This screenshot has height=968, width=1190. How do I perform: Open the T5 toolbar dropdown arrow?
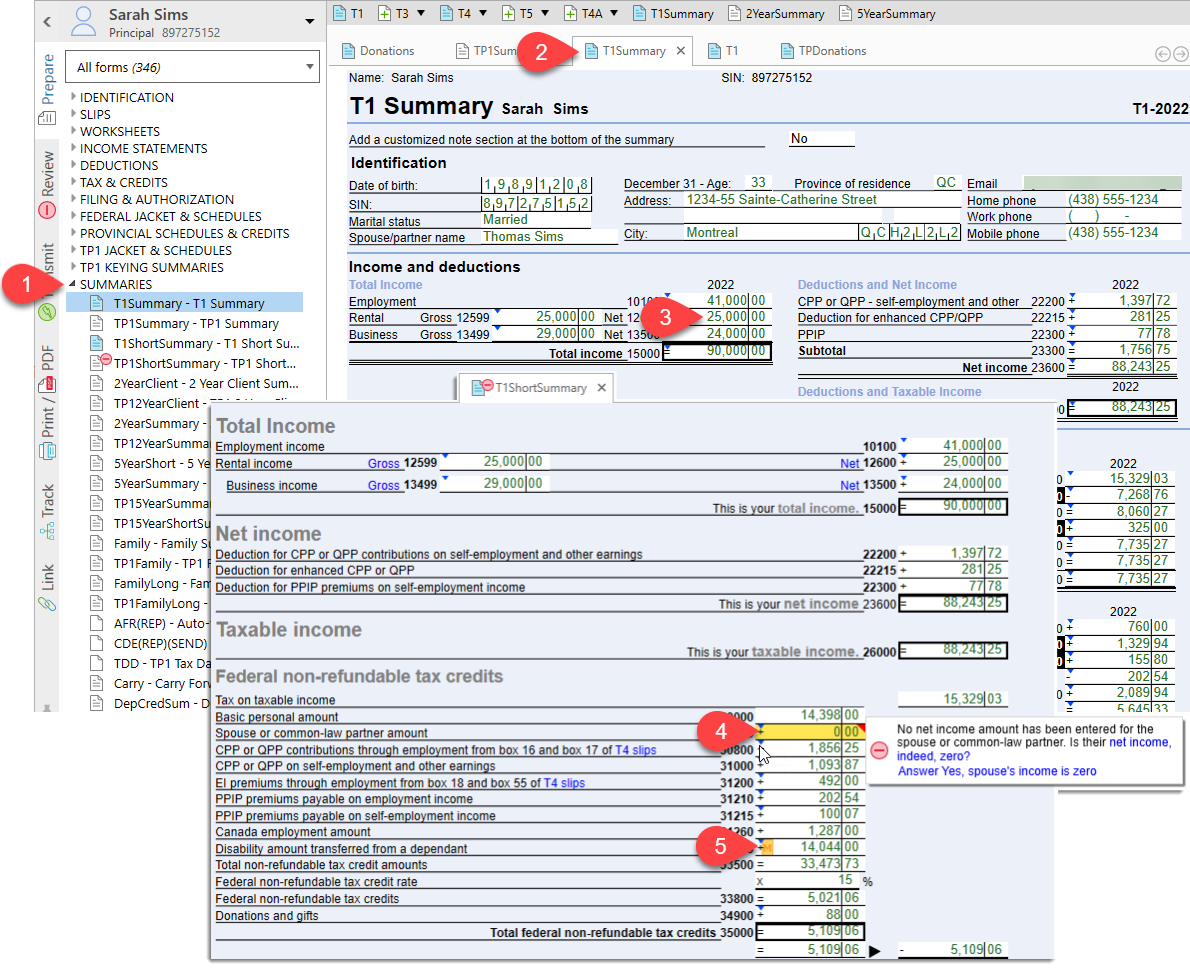545,13
